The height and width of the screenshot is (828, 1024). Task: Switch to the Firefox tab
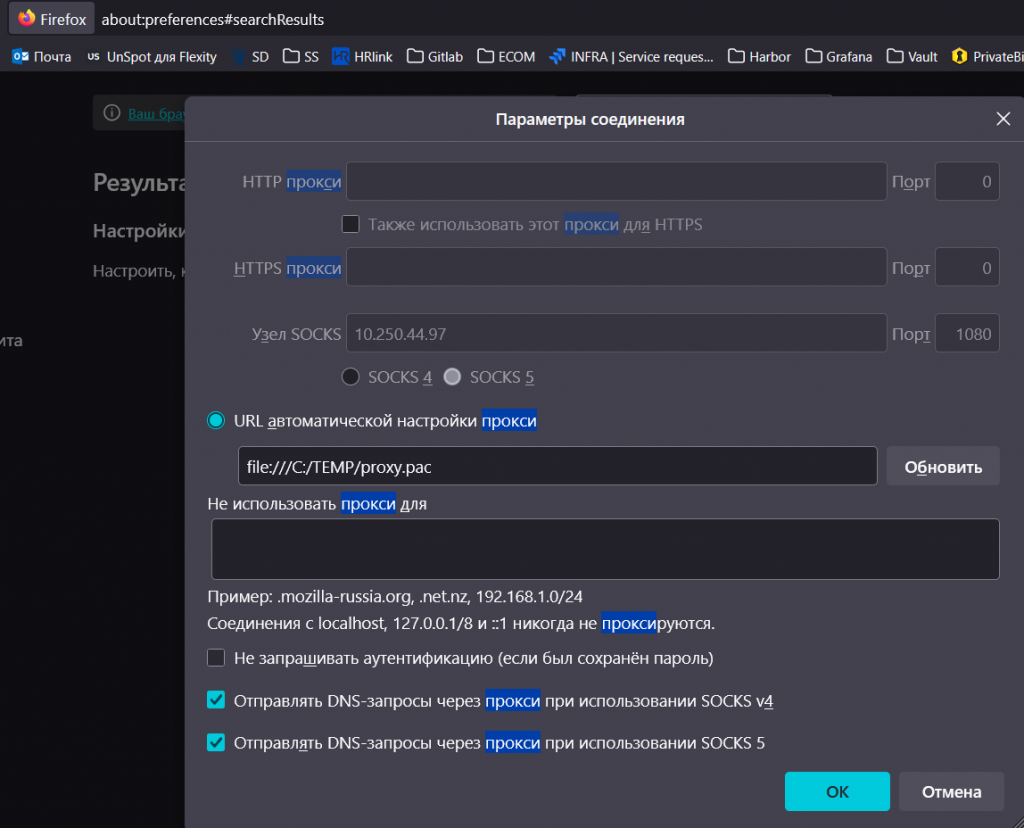[x=50, y=17]
